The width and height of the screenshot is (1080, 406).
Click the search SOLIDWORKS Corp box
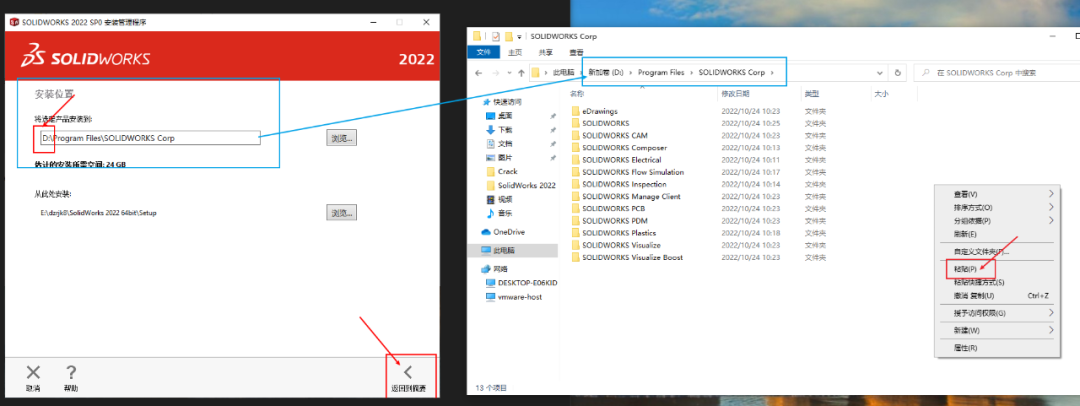[995, 72]
